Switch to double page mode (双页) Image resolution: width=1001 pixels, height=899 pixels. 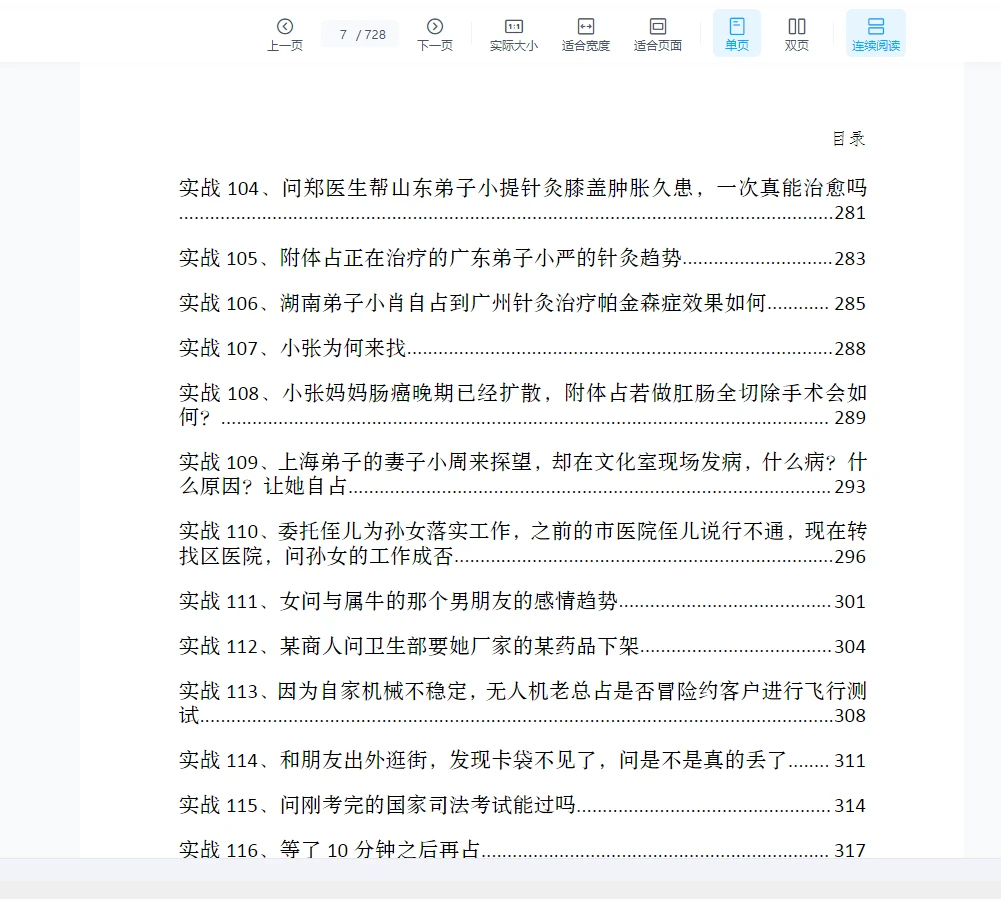click(x=797, y=34)
